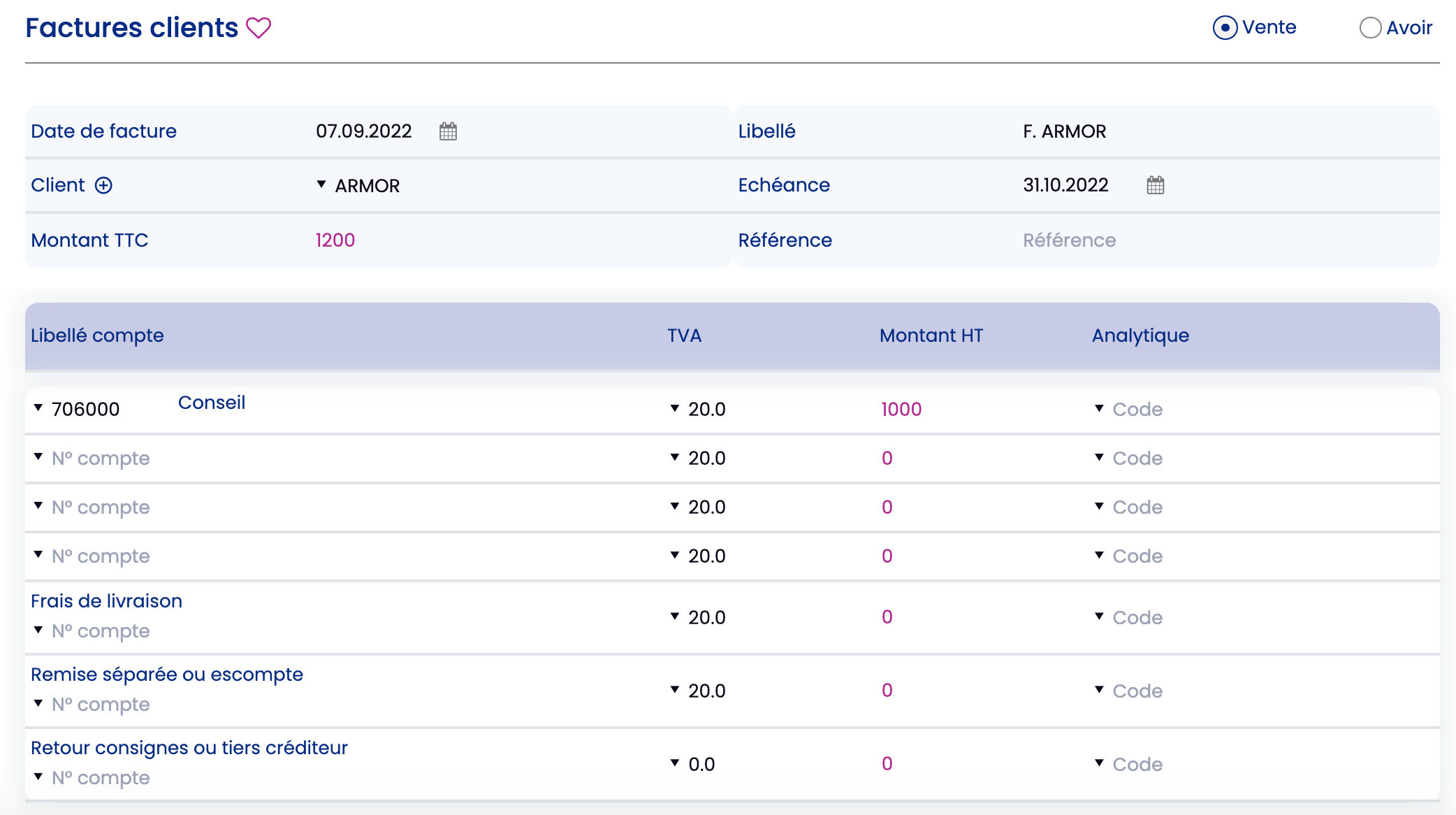Edit the Echéance date 31.10.2022
1456x815 pixels.
(1065, 185)
